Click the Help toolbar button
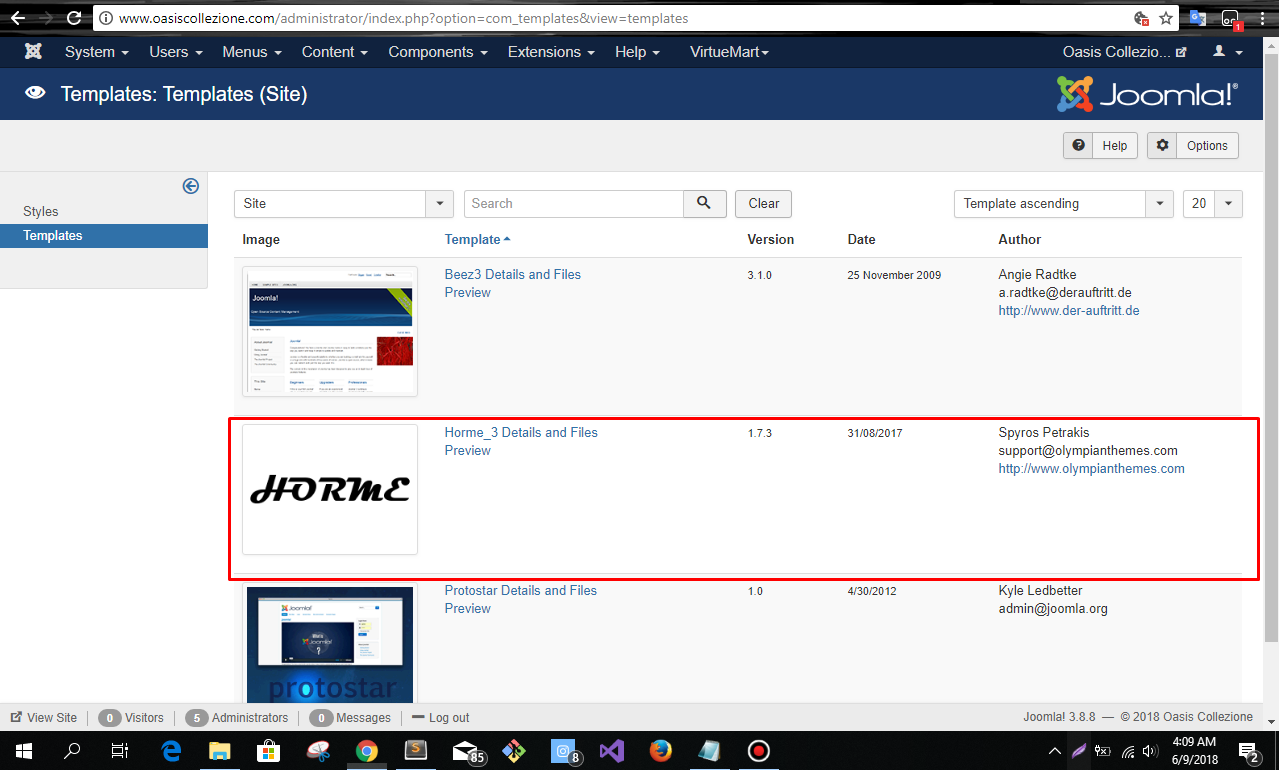The width and height of the screenshot is (1279, 770). point(1100,145)
